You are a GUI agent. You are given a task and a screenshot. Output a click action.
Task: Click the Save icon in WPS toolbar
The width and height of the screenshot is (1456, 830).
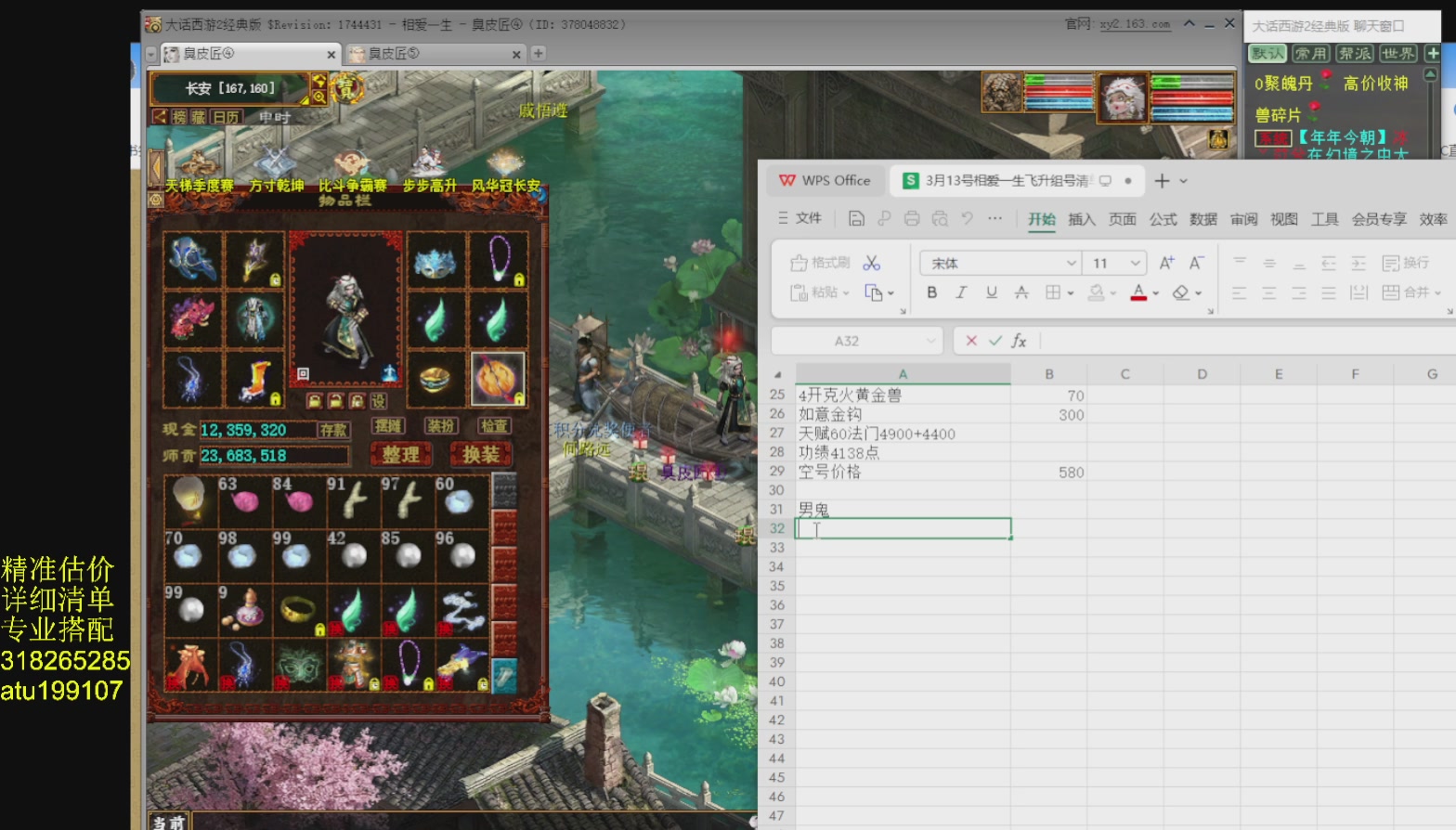click(x=856, y=218)
